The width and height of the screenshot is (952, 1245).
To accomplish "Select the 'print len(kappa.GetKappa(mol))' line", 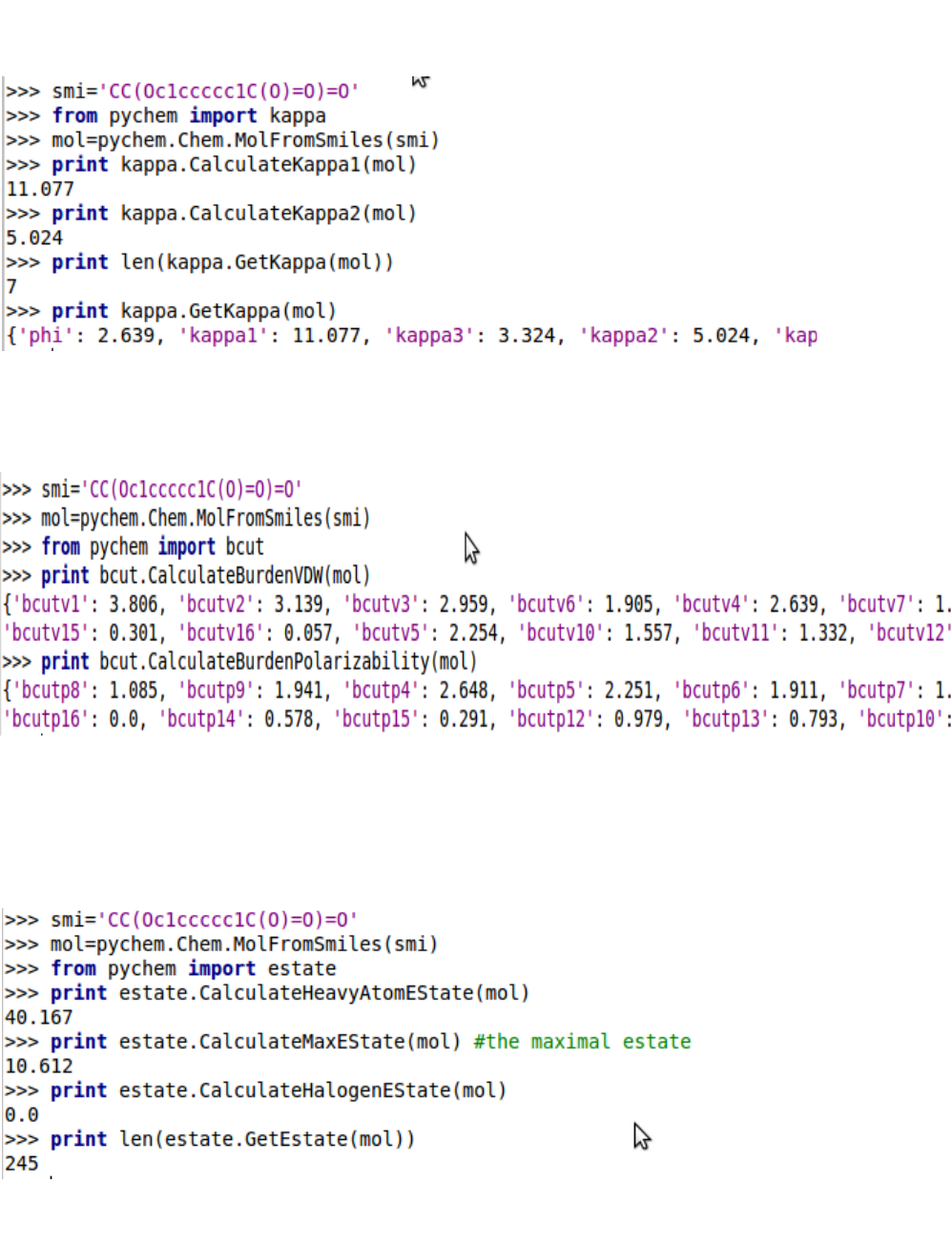I will click(x=222, y=261).
